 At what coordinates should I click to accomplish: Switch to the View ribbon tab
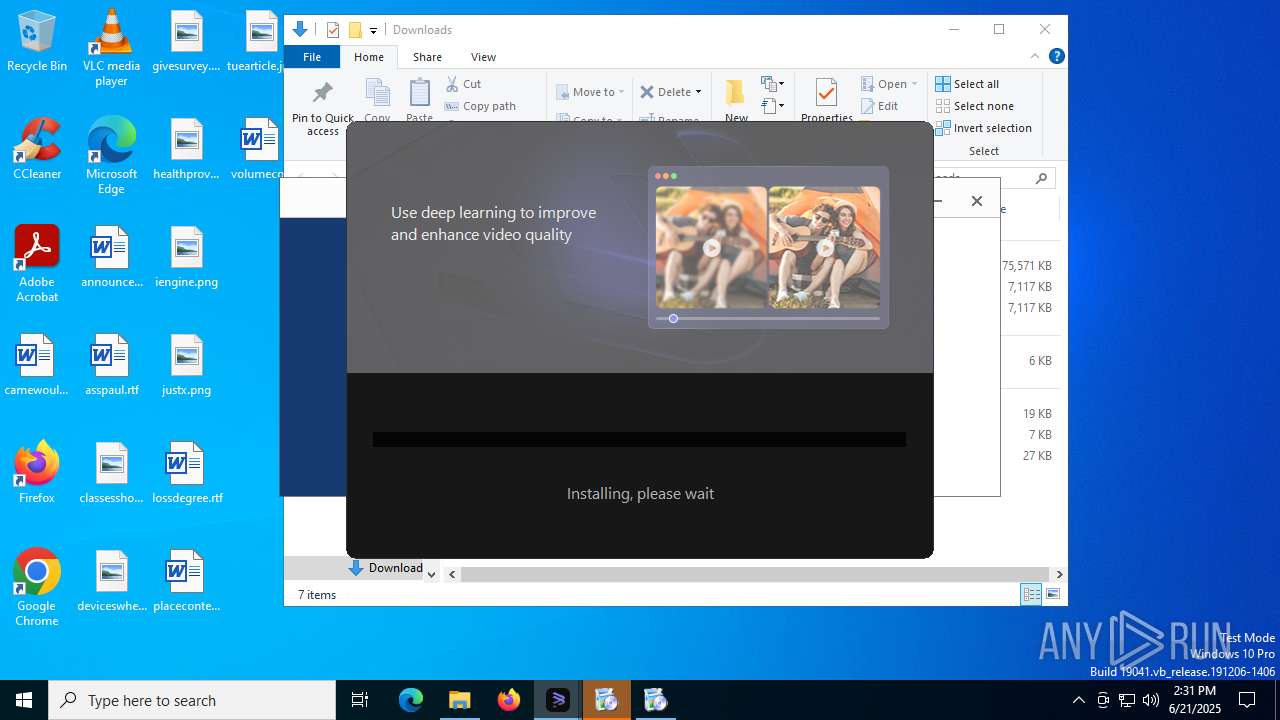click(483, 57)
